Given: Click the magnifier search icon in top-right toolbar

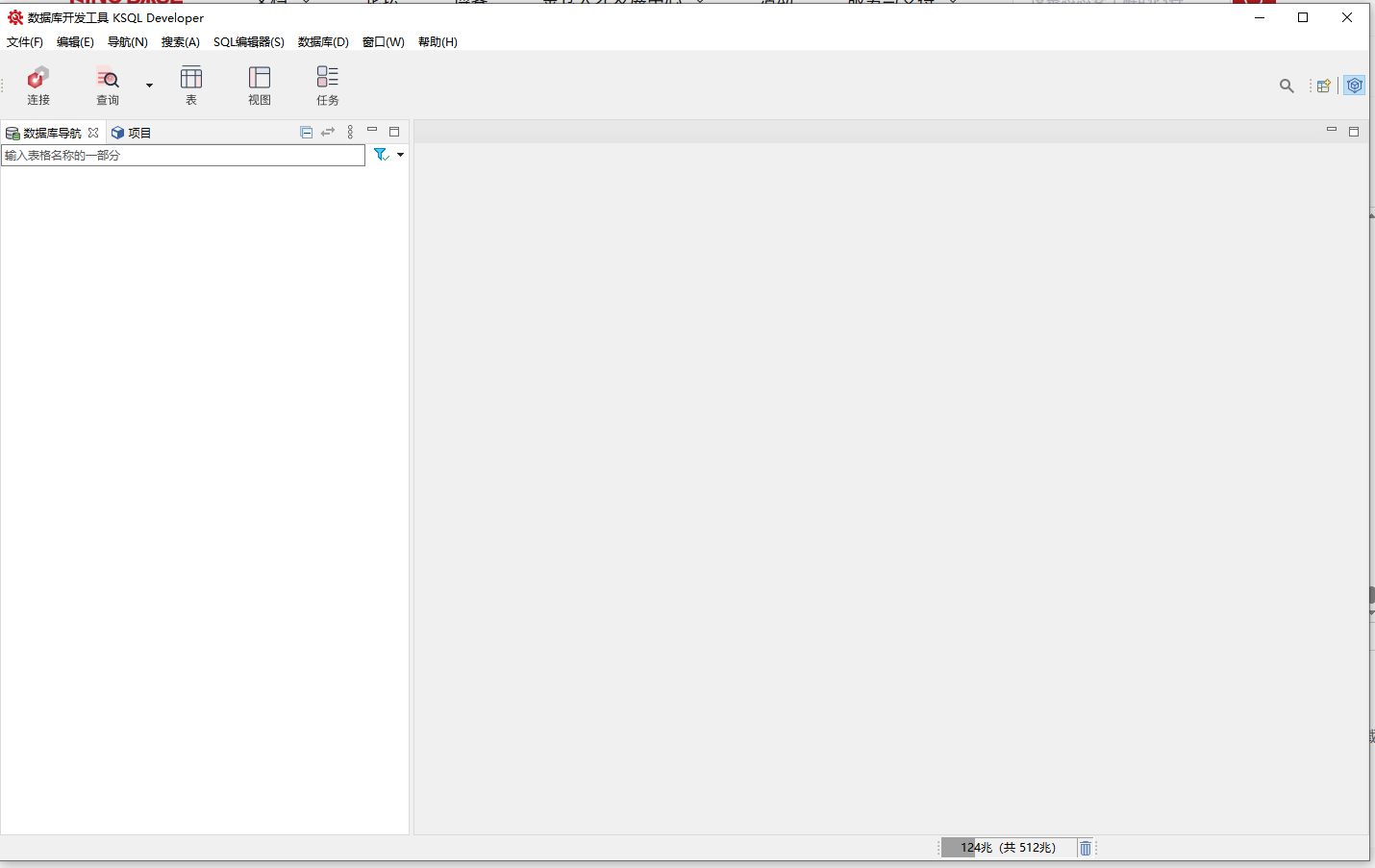Looking at the screenshot, I should pyautogui.click(x=1287, y=87).
